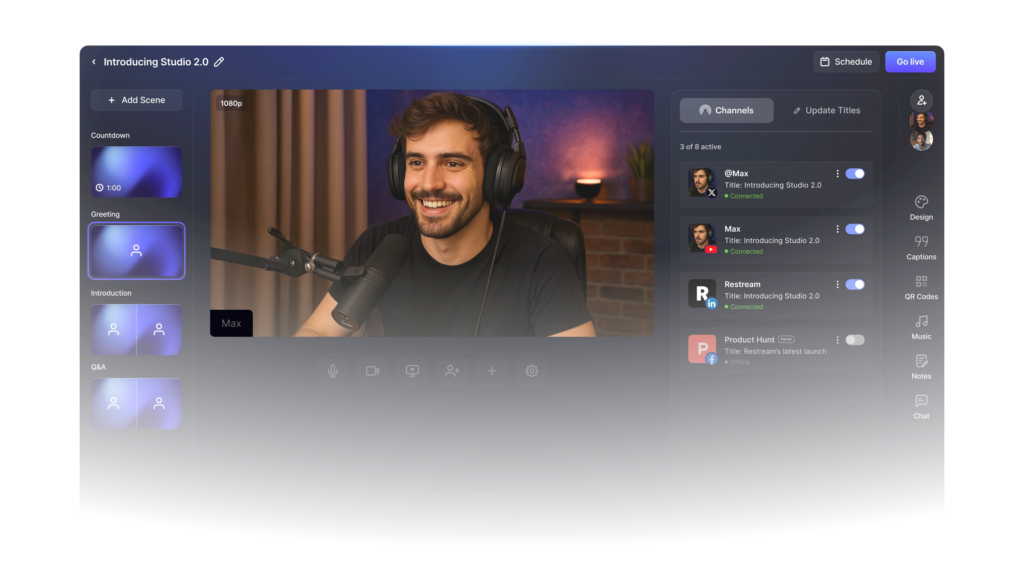Open Design panel in right sidebar
The height and width of the screenshot is (562, 1024).
pyautogui.click(x=921, y=208)
